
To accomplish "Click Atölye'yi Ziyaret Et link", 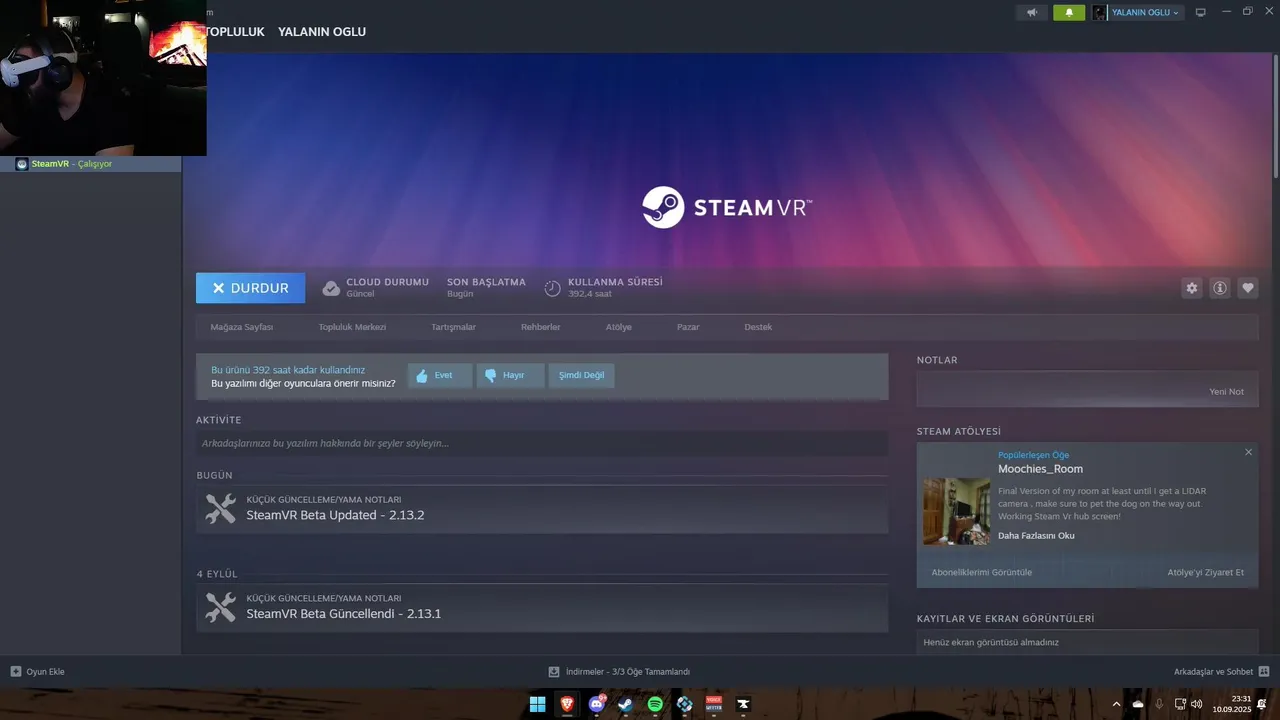I will [x=1206, y=573].
